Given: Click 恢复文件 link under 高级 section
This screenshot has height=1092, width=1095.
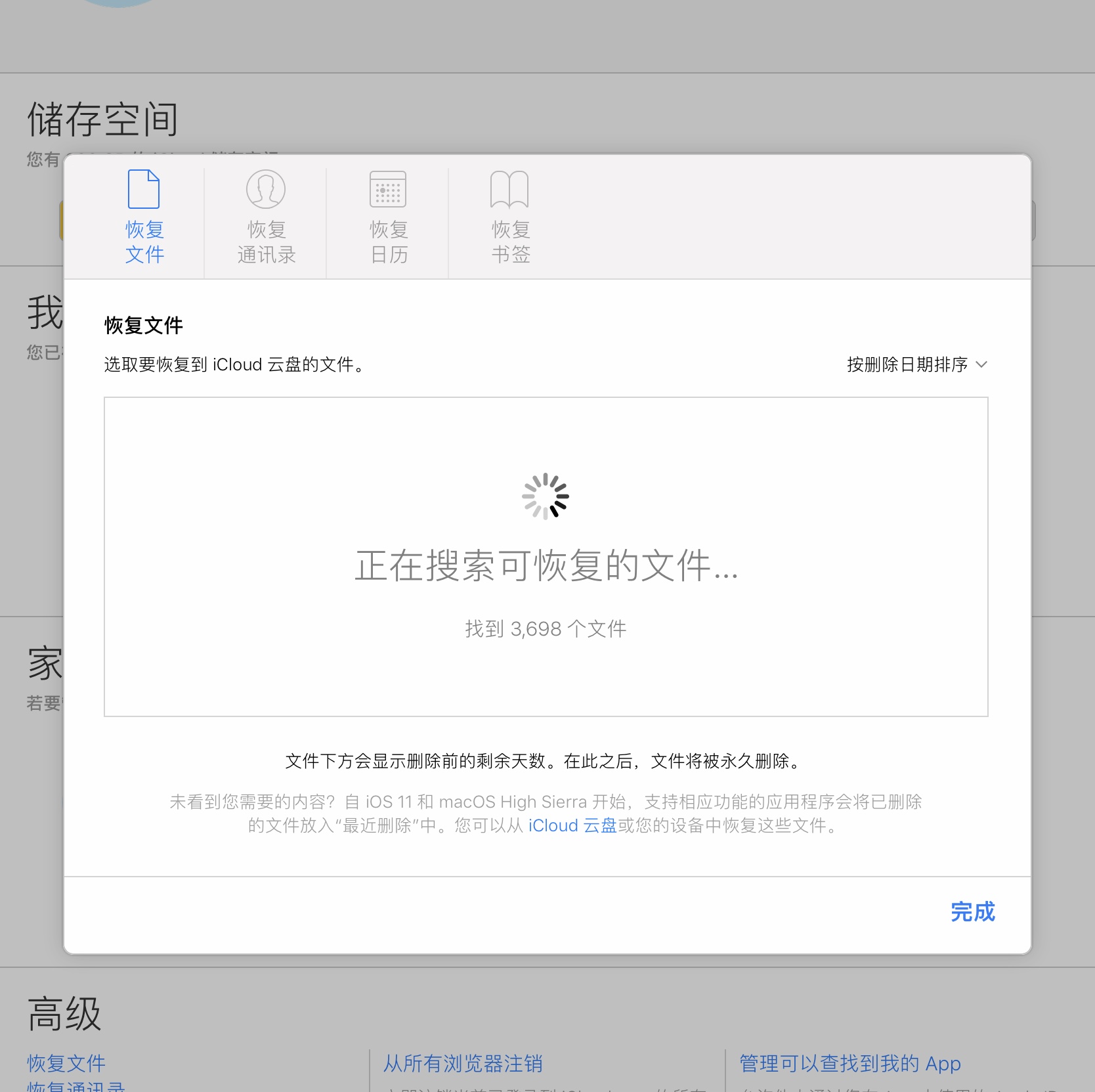Looking at the screenshot, I should [66, 1063].
